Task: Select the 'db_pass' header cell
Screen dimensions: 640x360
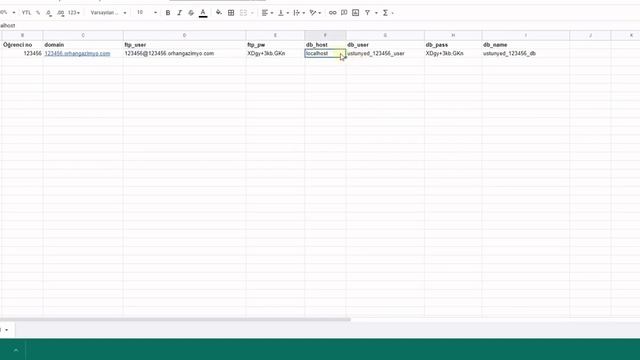Action: [x=453, y=44]
